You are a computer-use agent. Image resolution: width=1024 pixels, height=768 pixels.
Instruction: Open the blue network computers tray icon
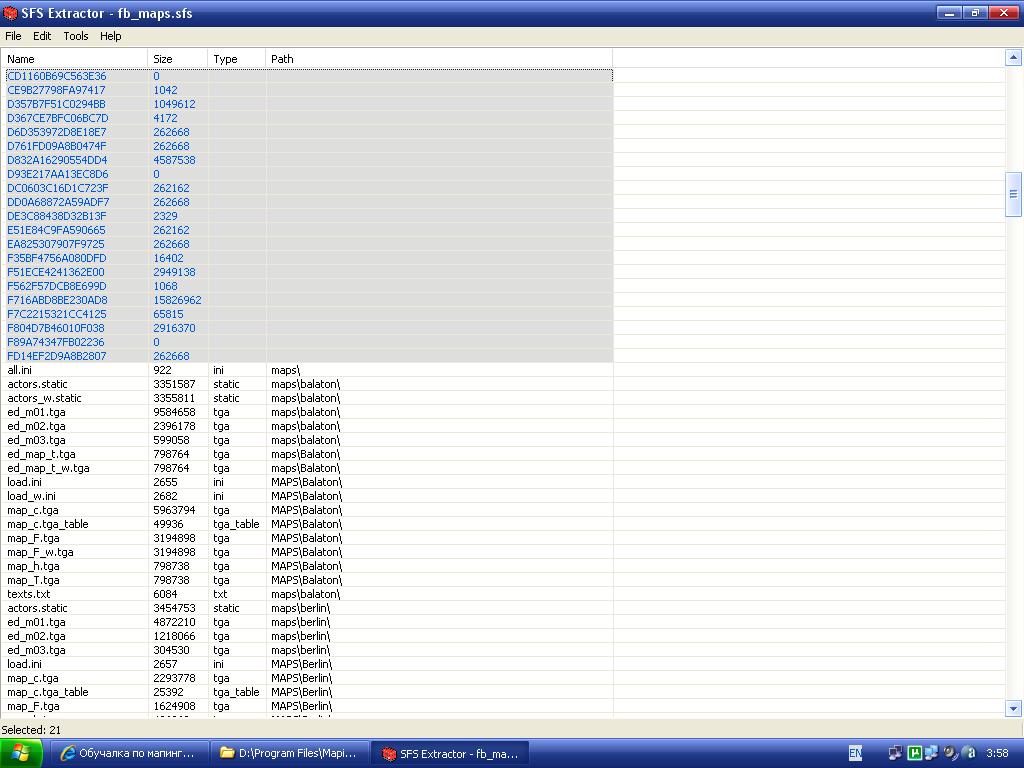931,753
